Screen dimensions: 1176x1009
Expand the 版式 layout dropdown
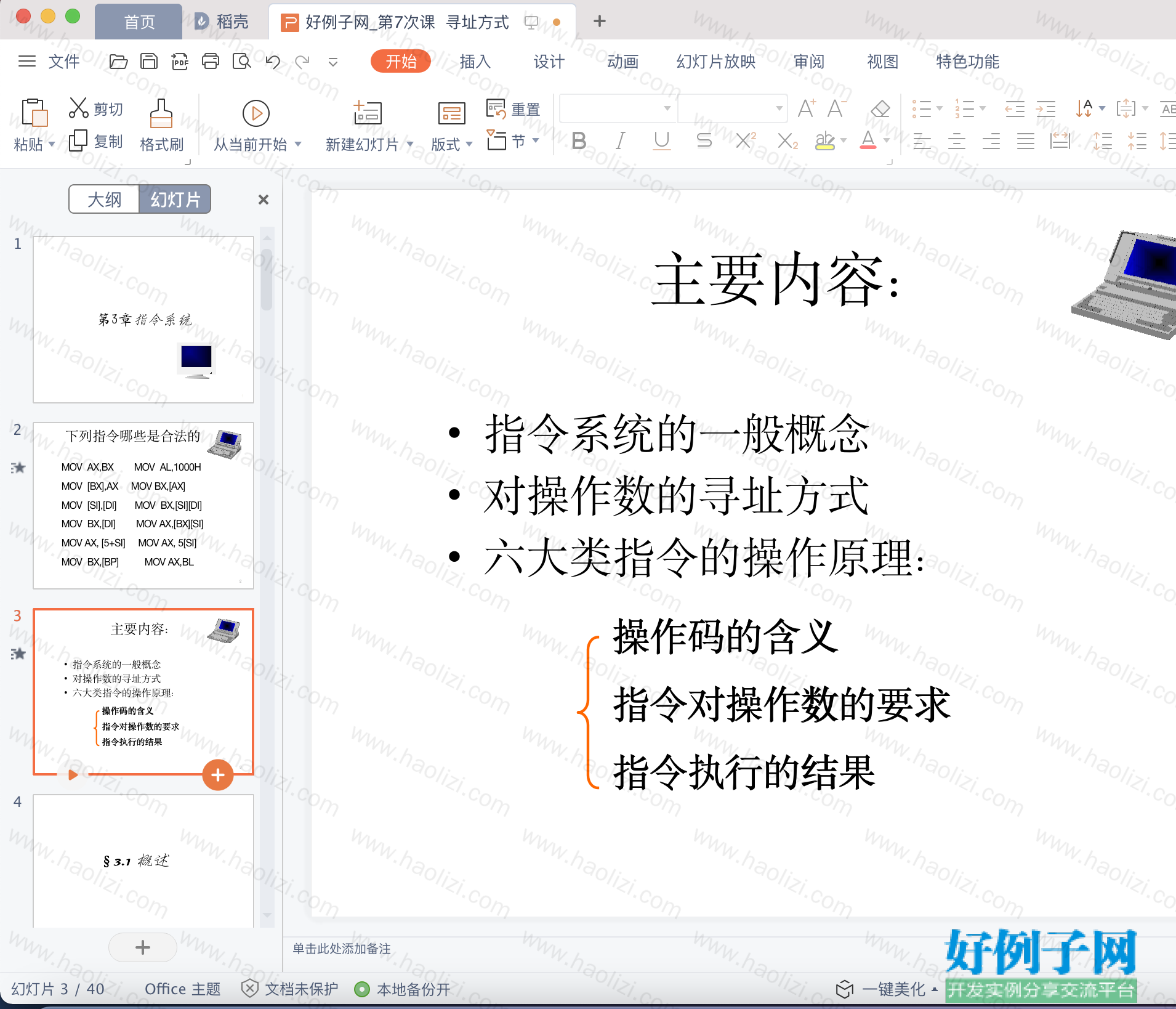coord(469,144)
